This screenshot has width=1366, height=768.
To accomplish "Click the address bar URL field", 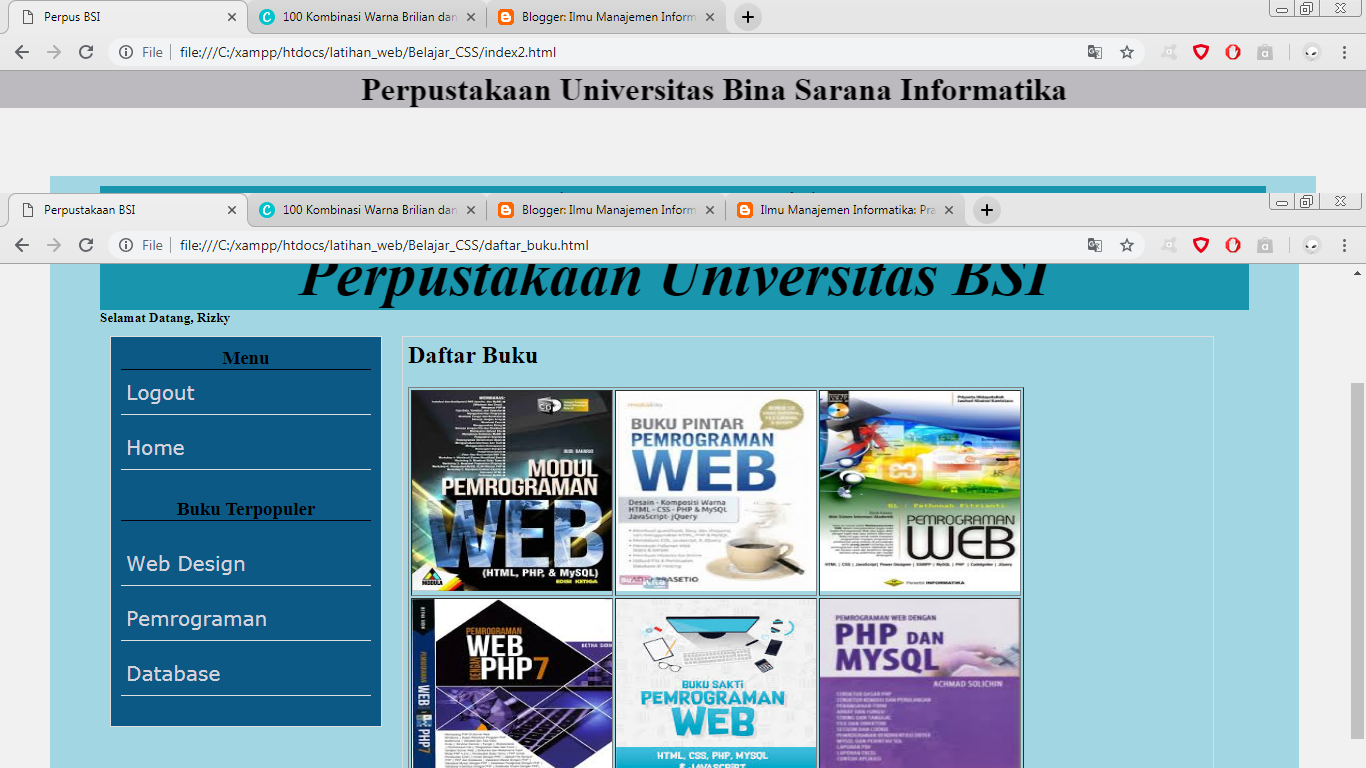I will coord(400,244).
